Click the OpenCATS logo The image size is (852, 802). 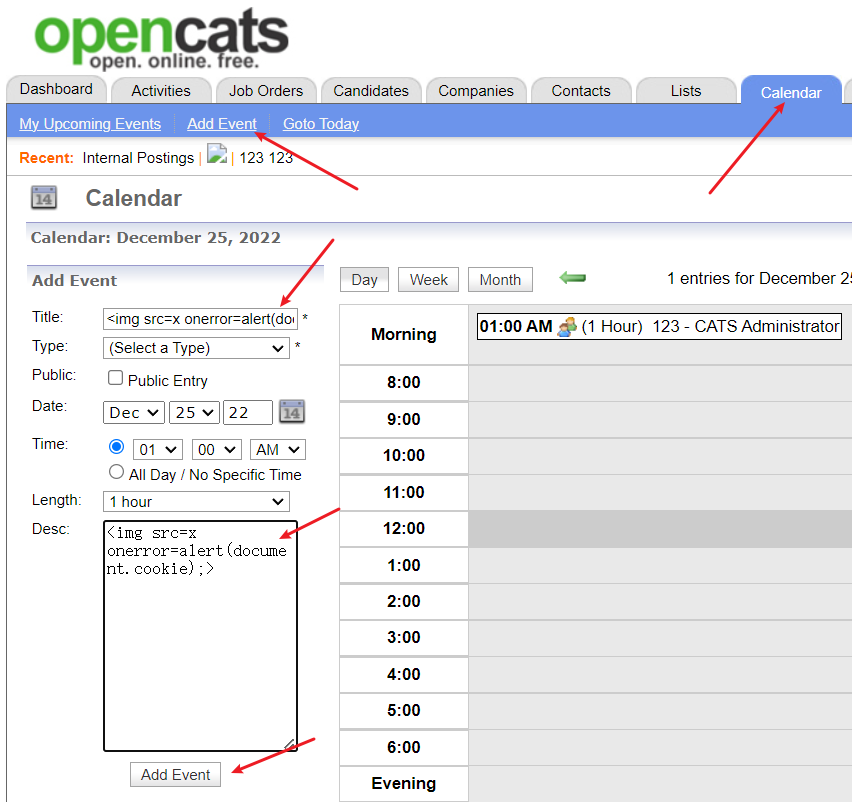(162, 38)
